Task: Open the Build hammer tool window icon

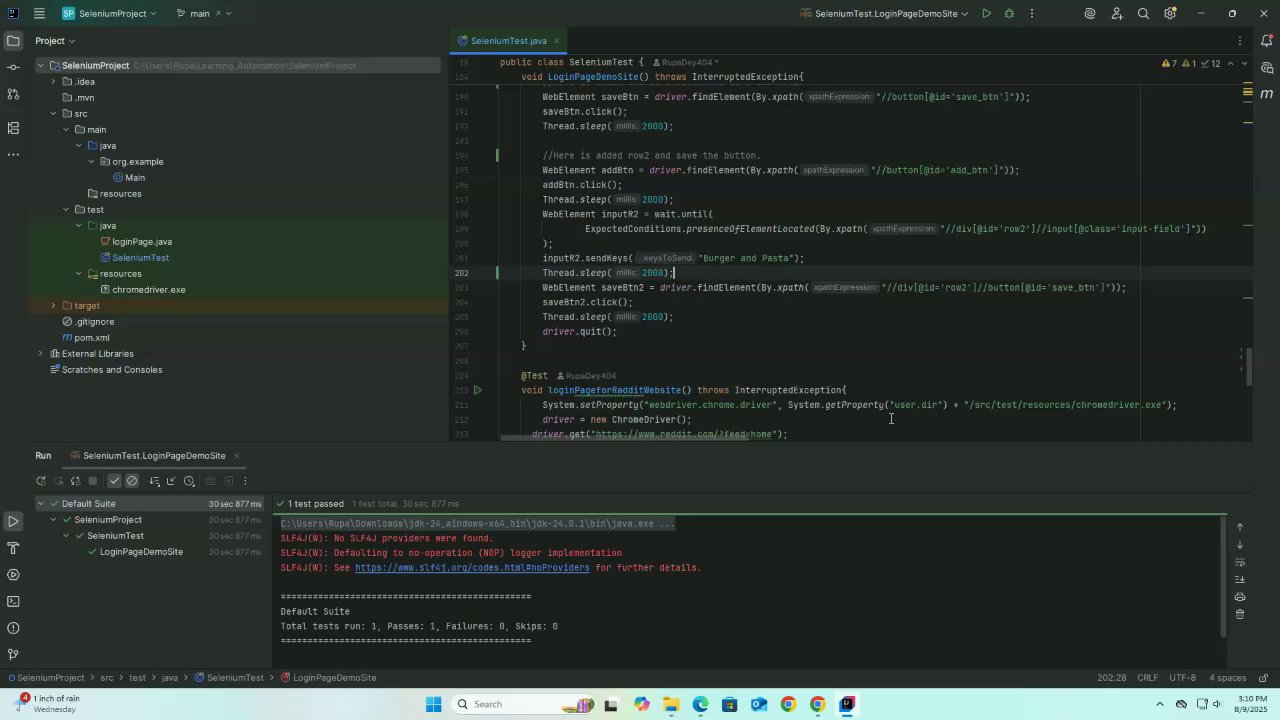Action: pyautogui.click(x=13, y=548)
